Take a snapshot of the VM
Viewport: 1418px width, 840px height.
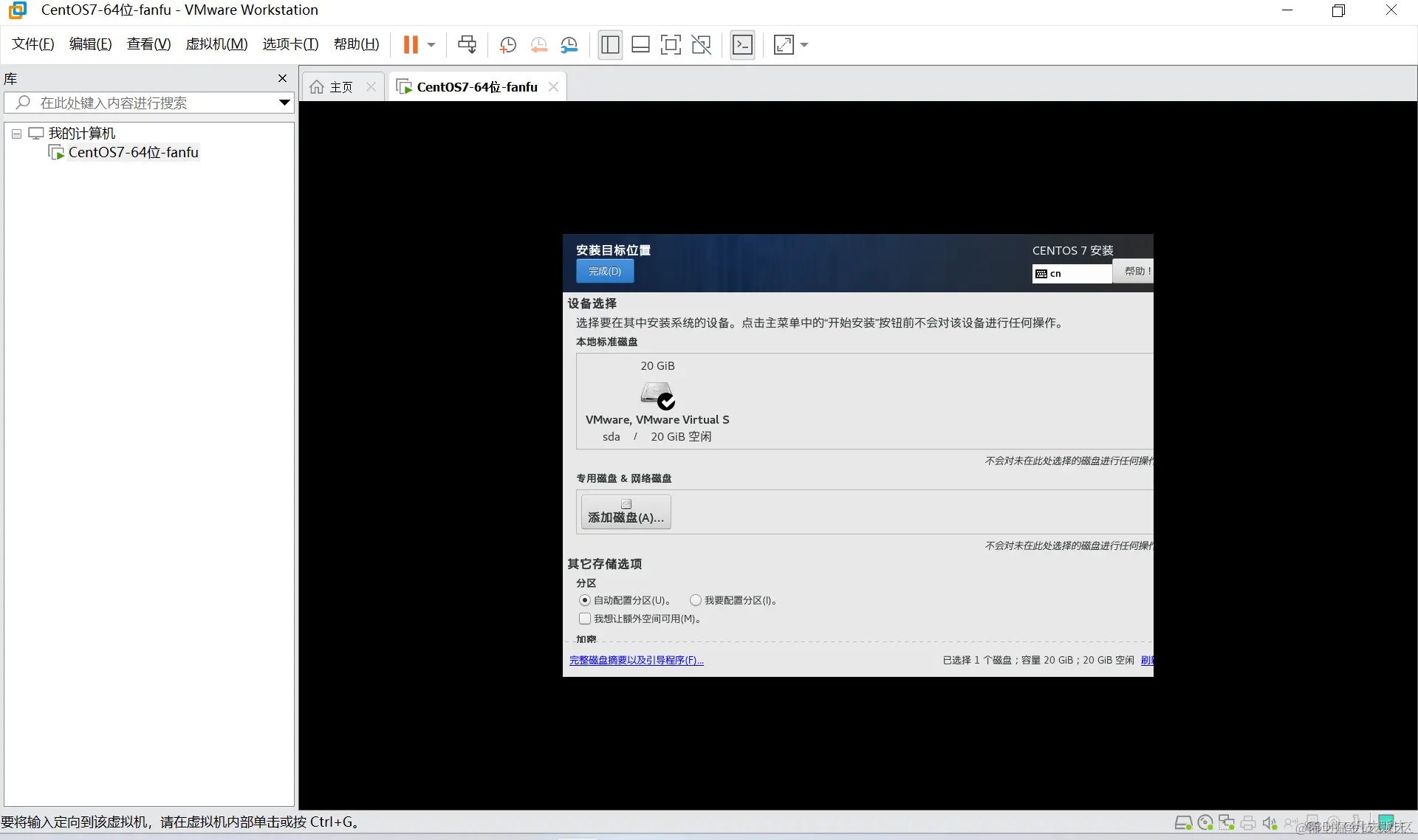click(x=507, y=45)
